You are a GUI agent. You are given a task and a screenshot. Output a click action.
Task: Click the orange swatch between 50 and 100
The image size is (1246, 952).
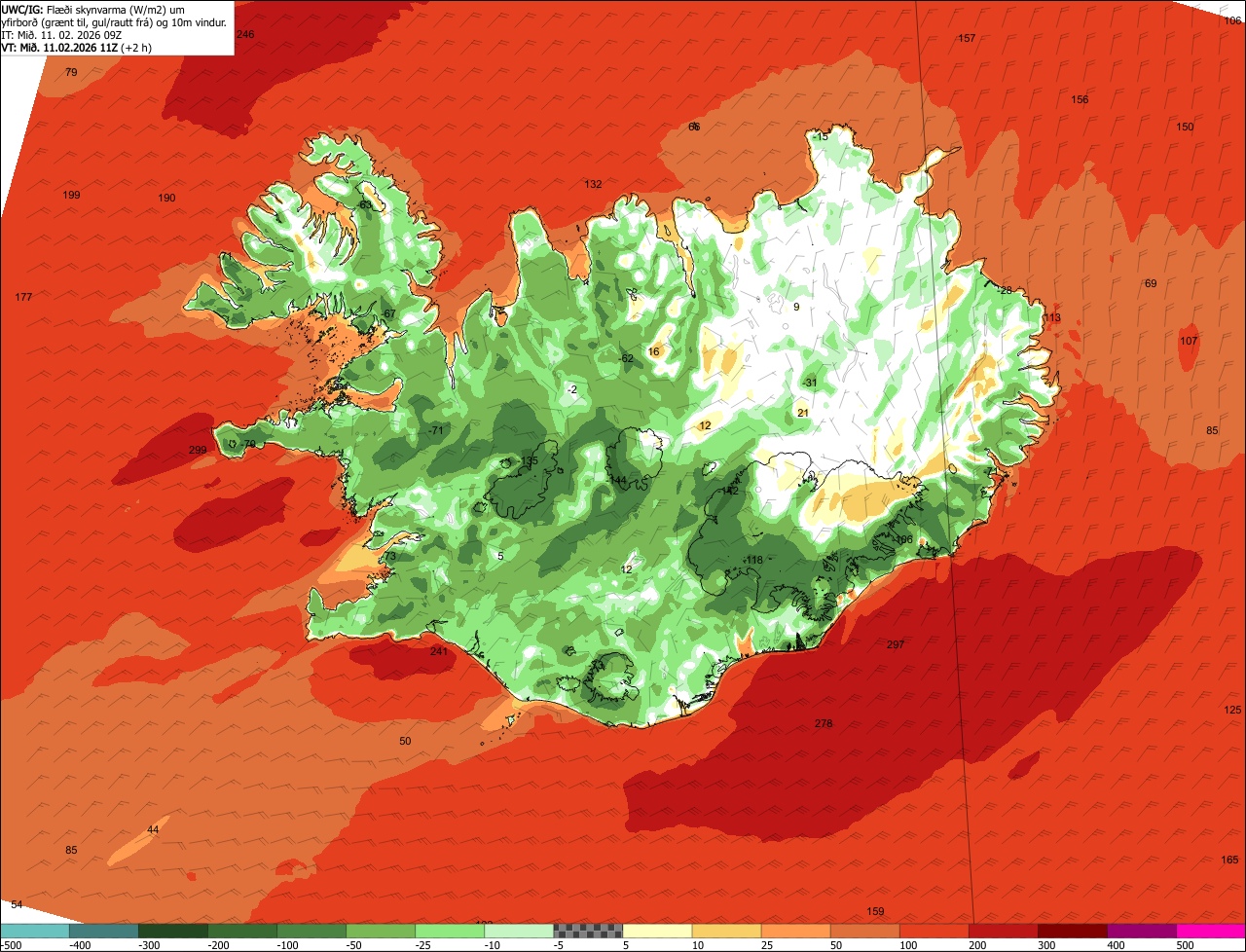(x=865, y=931)
